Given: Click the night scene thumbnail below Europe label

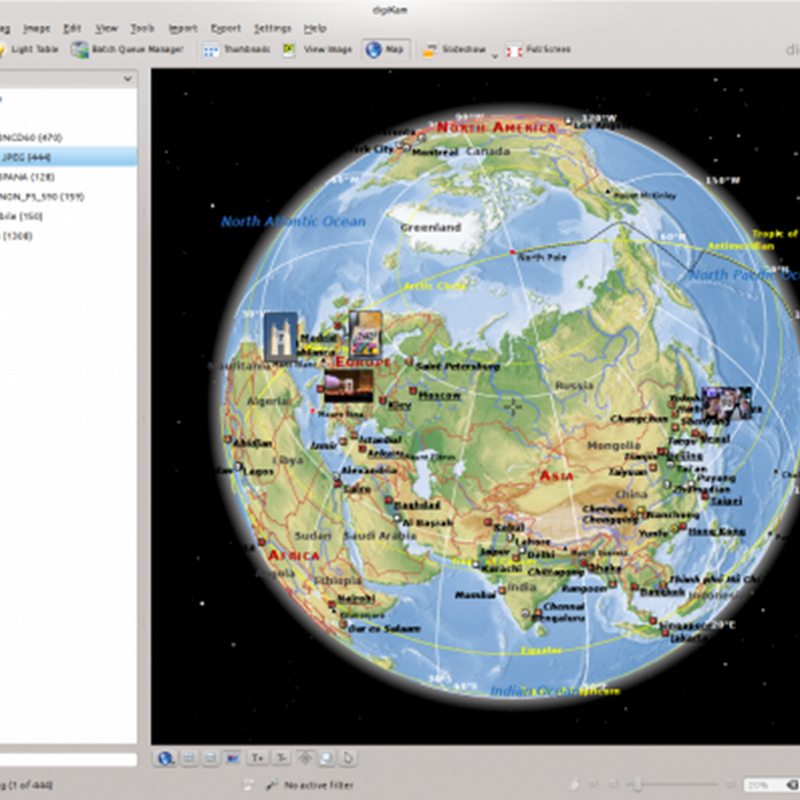Looking at the screenshot, I should click(348, 386).
